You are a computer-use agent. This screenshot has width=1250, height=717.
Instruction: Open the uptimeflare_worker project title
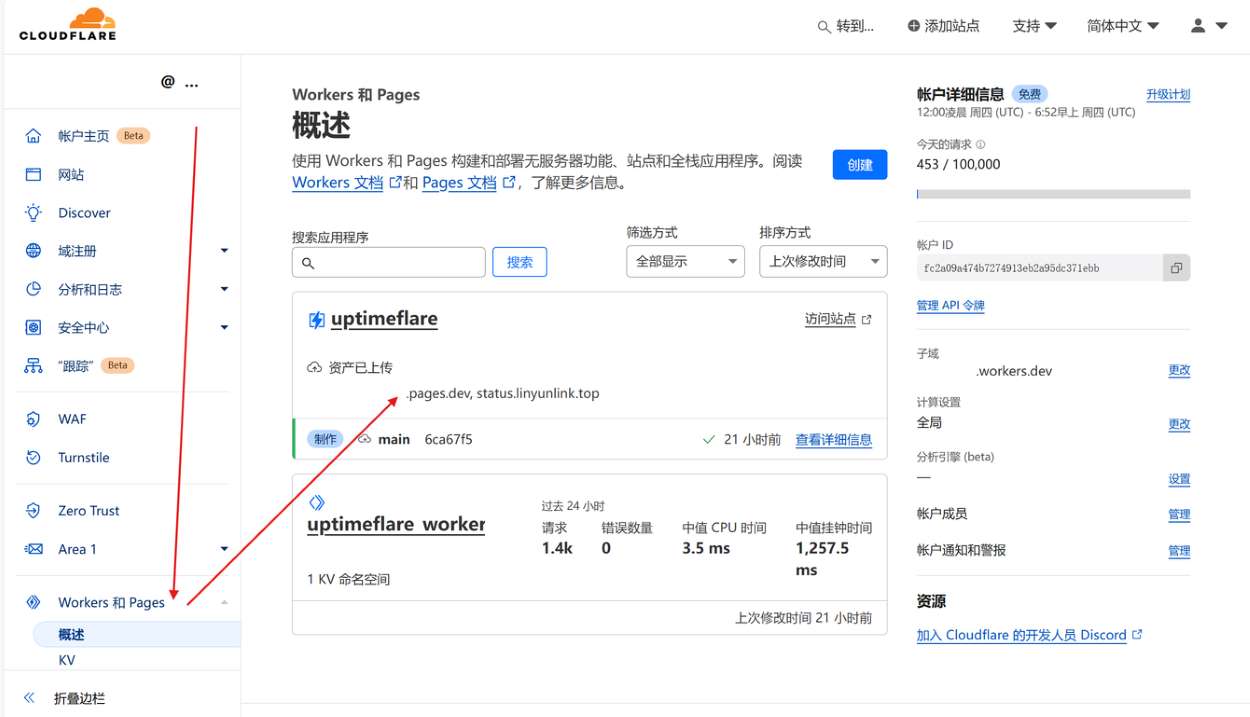pos(396,525)
